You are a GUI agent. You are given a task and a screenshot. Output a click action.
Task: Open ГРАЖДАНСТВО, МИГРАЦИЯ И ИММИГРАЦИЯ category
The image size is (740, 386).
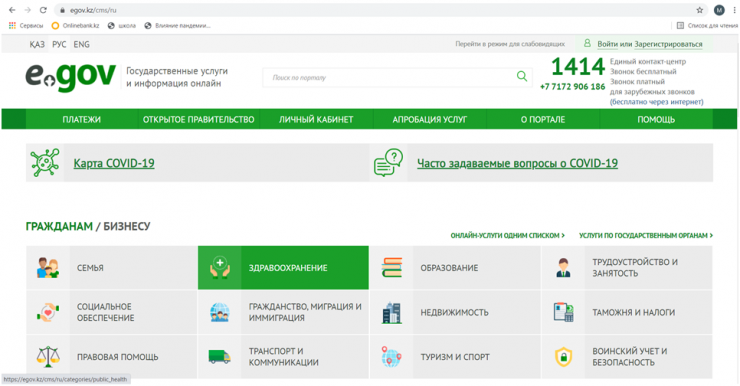pos(283,312)
